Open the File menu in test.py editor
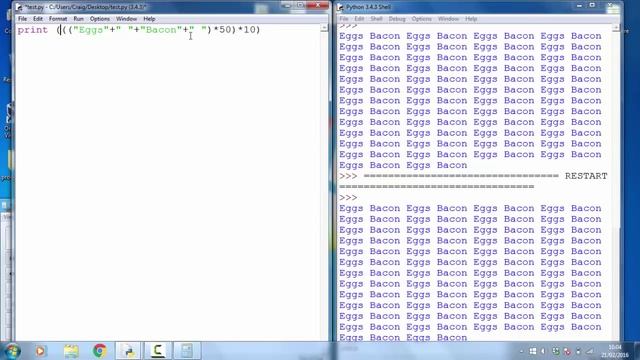The image size is (640, 360). click(22, 19)
